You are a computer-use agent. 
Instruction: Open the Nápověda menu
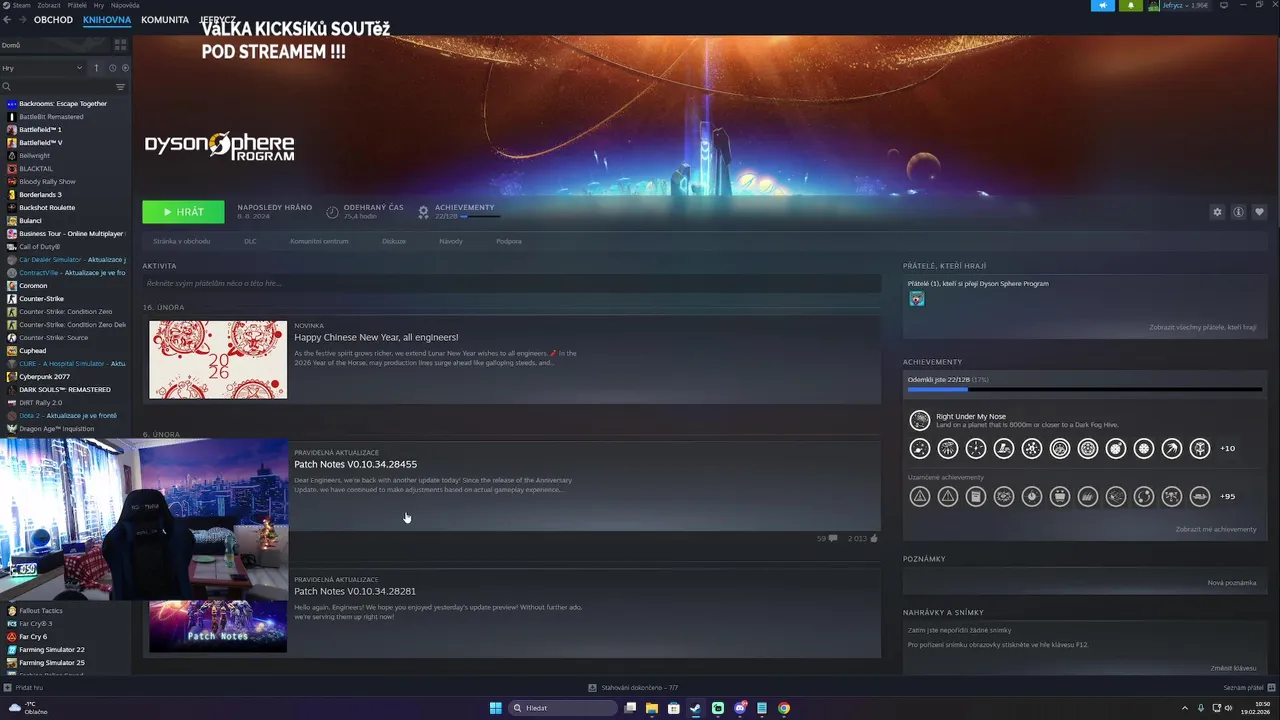(x=125, y=5)
